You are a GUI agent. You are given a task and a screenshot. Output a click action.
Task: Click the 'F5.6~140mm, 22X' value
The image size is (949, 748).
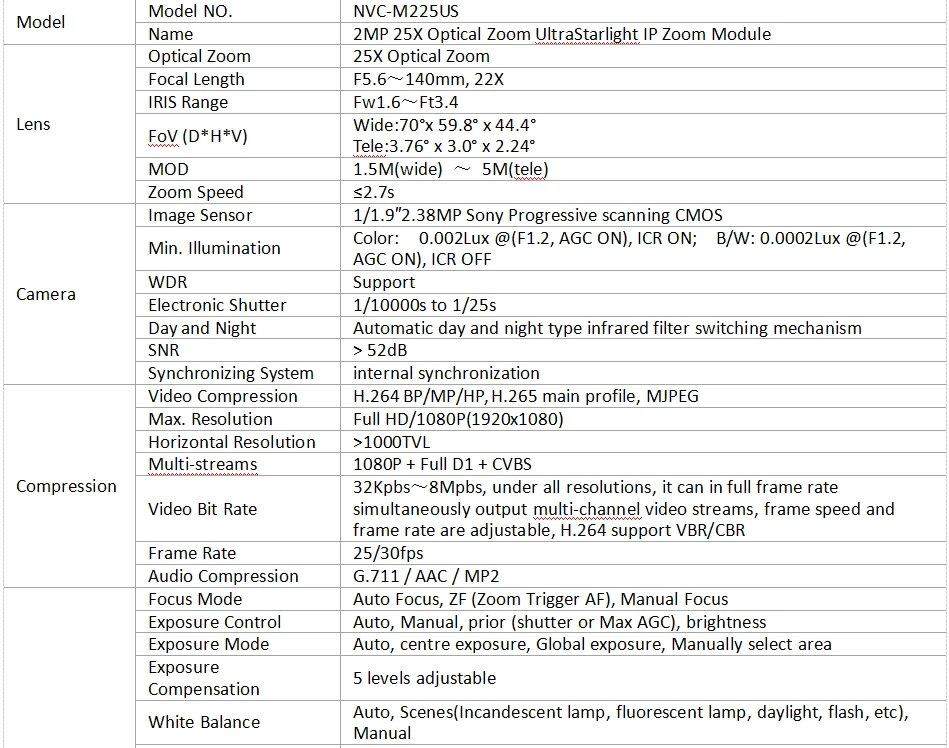pyautogui.click(x=429, y=79)
